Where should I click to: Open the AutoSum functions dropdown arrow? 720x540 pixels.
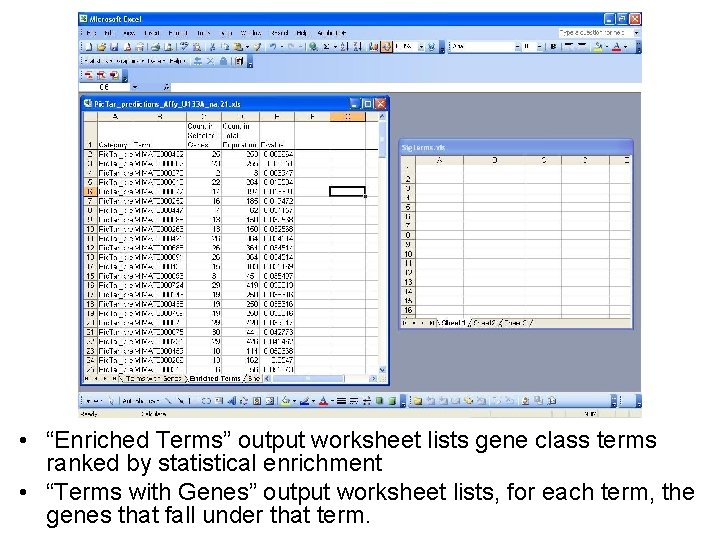pos(335,46)
